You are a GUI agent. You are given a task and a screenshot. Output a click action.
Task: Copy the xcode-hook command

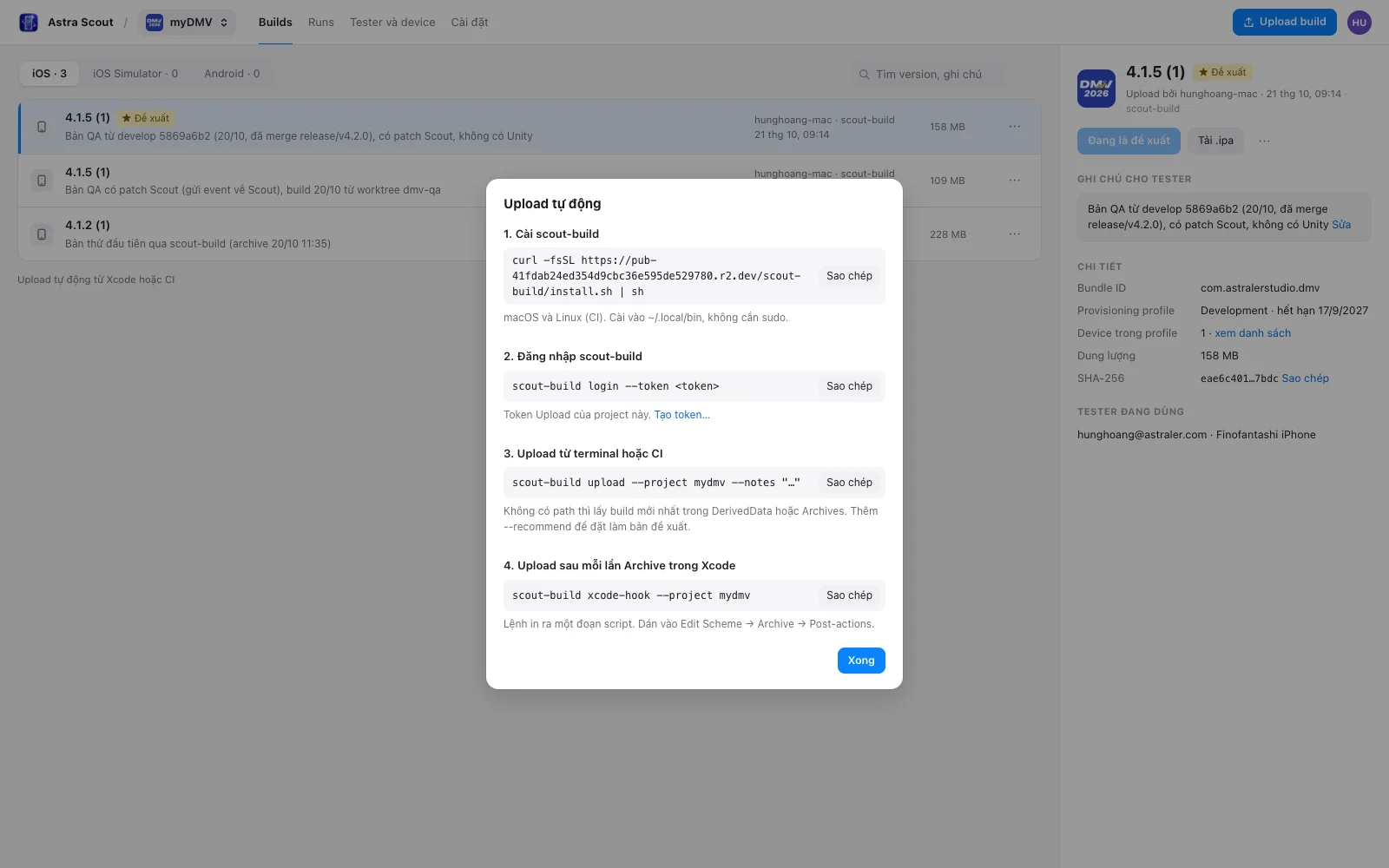point(849,595)
